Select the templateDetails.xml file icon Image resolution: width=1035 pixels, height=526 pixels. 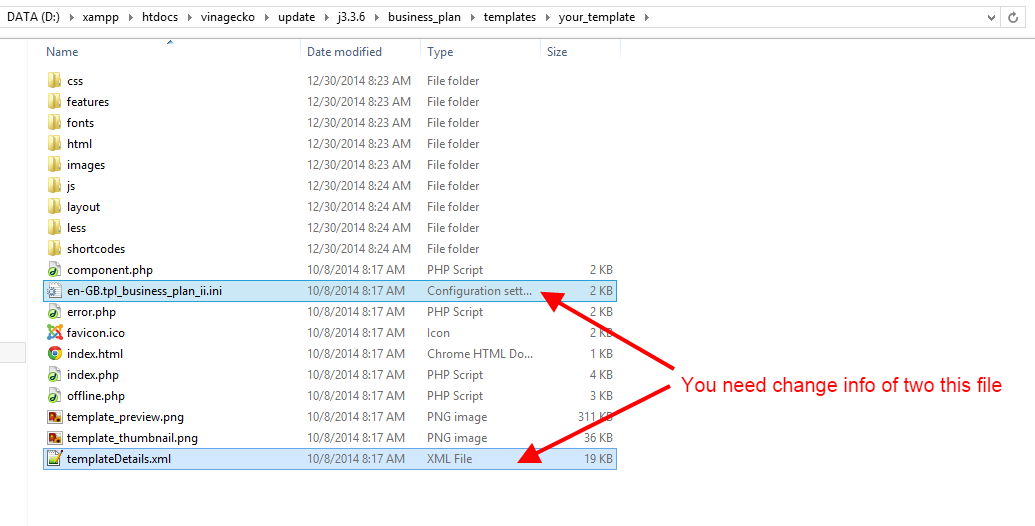(x=54, y=459)
